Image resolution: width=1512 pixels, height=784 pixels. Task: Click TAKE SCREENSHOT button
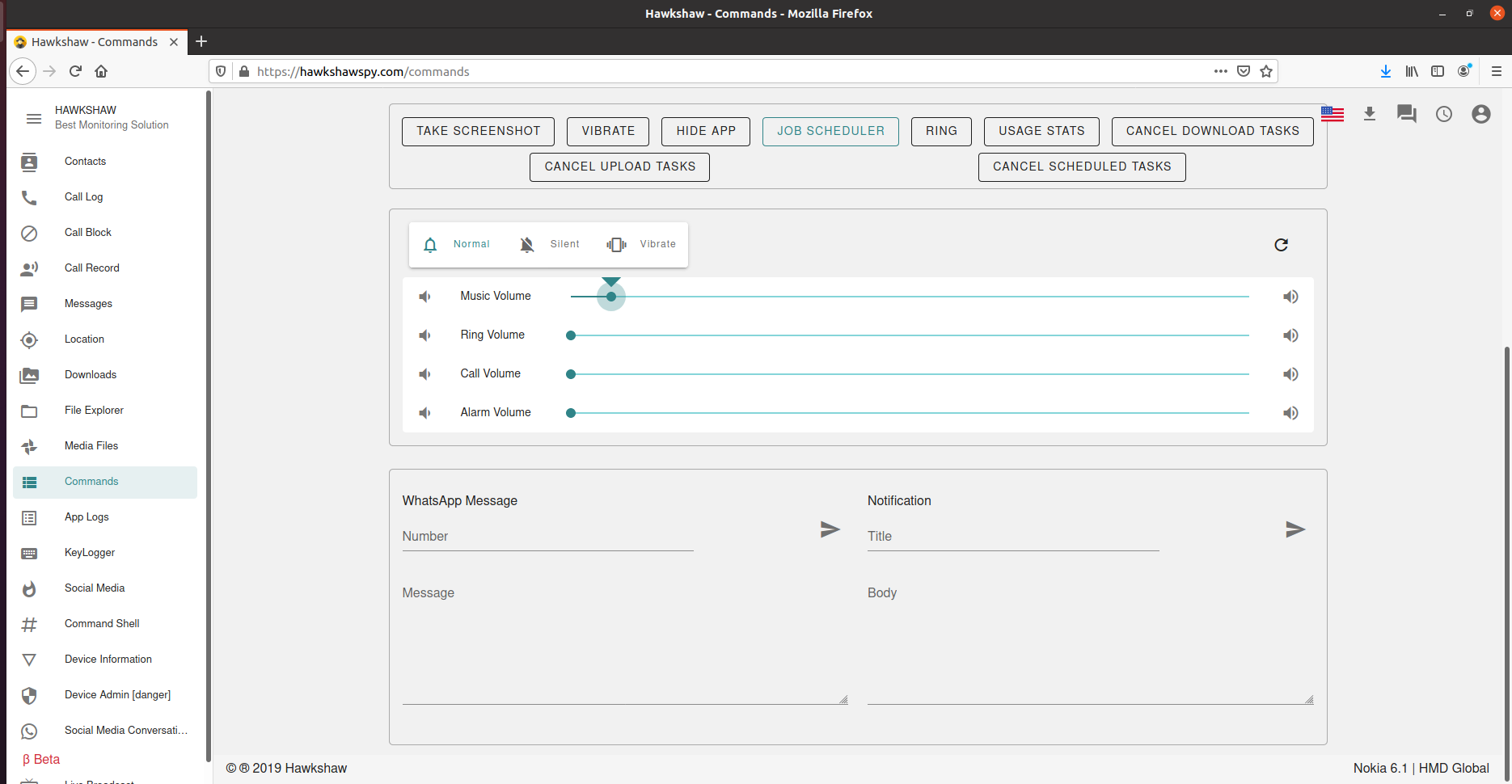click(478, 131)
